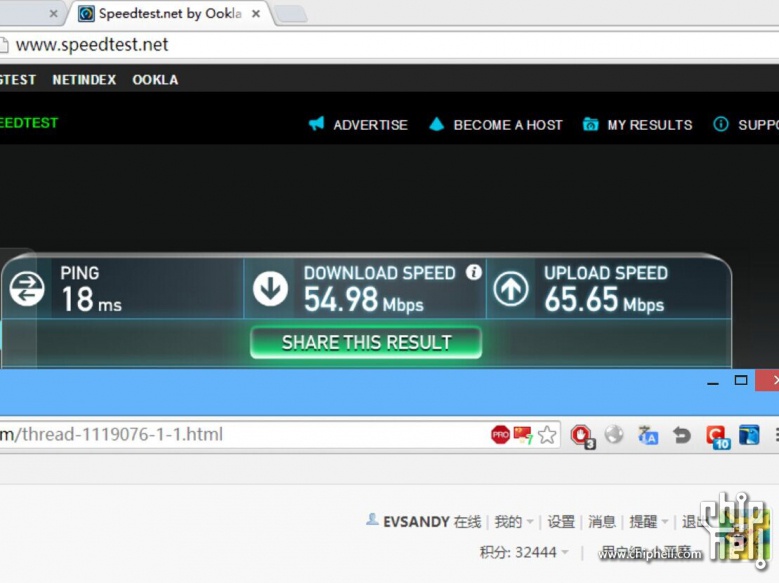Click the upload arrow icon
This screenshot has height=583, width=779.
[x=511, y=288]
